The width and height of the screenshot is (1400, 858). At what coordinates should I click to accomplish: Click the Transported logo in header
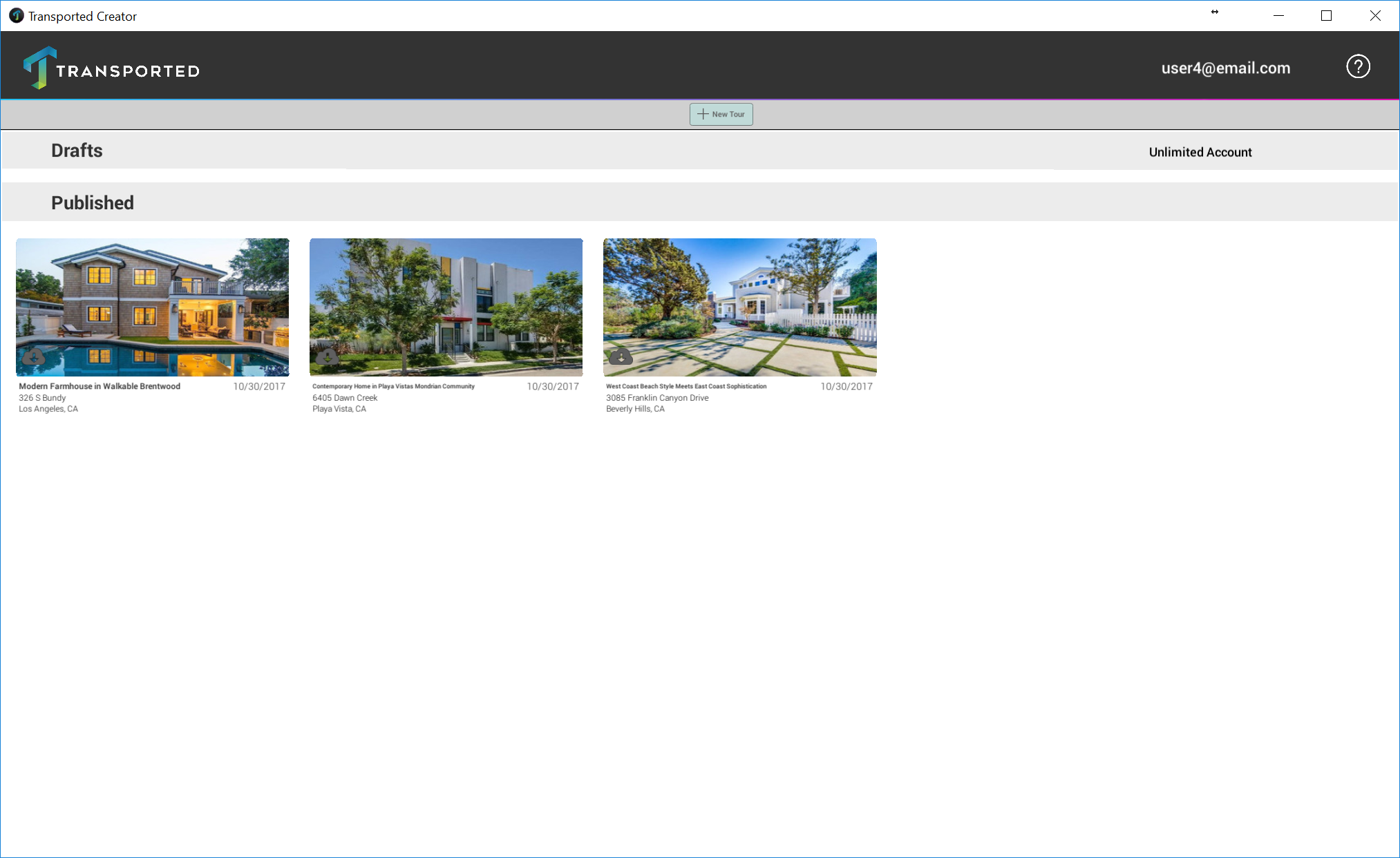click(111, 68)
